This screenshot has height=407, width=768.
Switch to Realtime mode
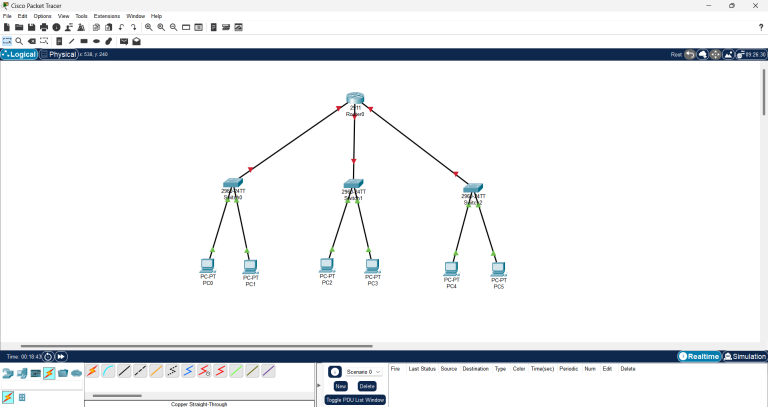[699, 357]
